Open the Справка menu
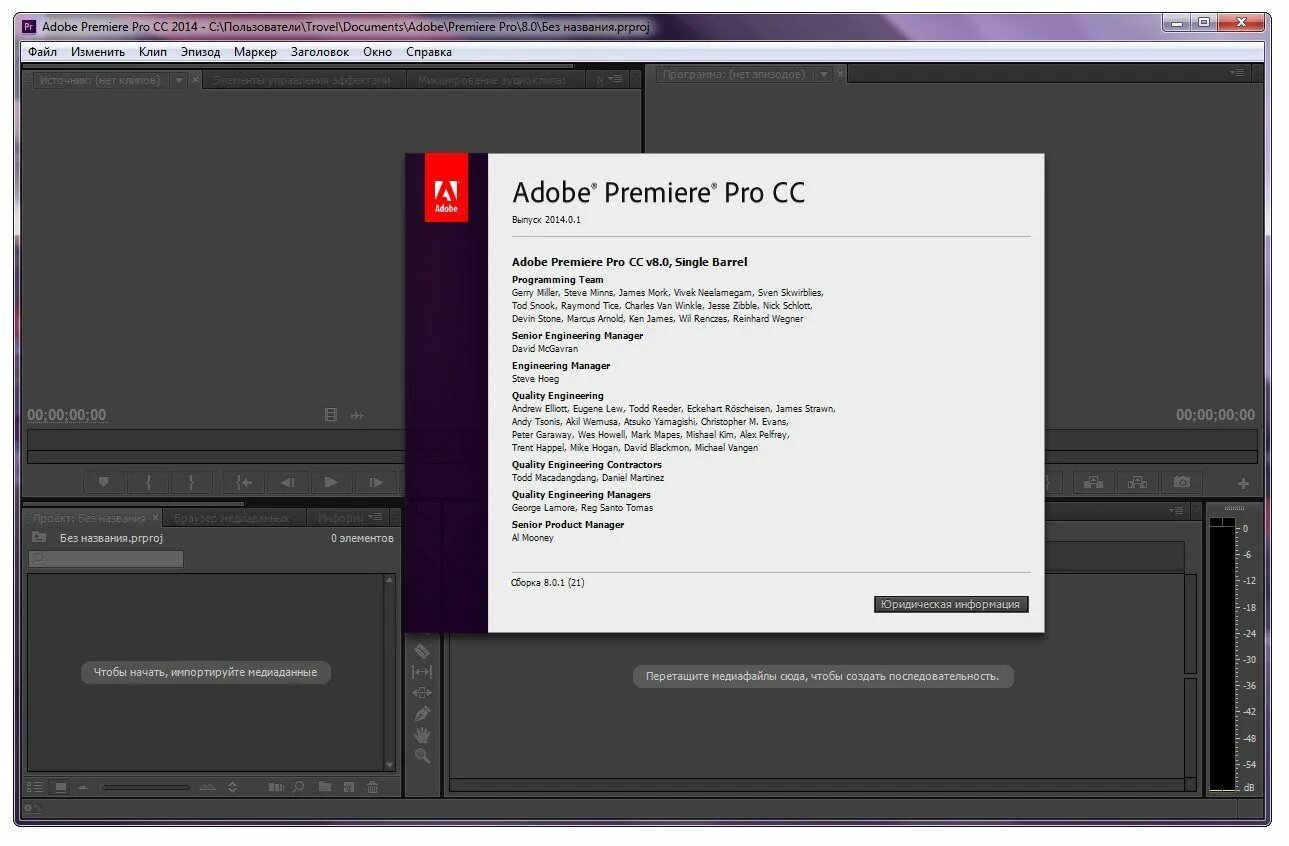 pyautogui.click(x=429, y=52)
